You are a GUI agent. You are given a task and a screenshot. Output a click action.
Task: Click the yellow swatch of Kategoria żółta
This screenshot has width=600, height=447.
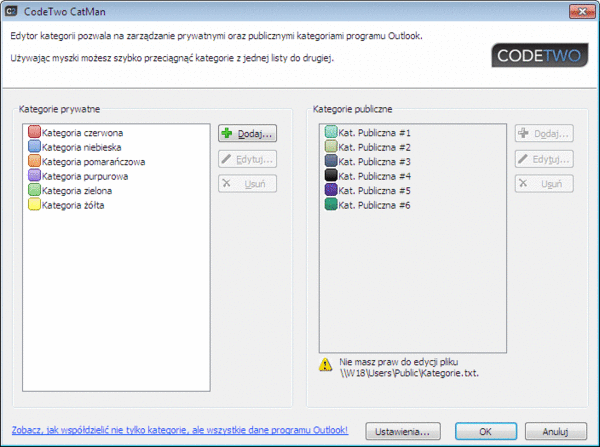[x=34, y=205]
